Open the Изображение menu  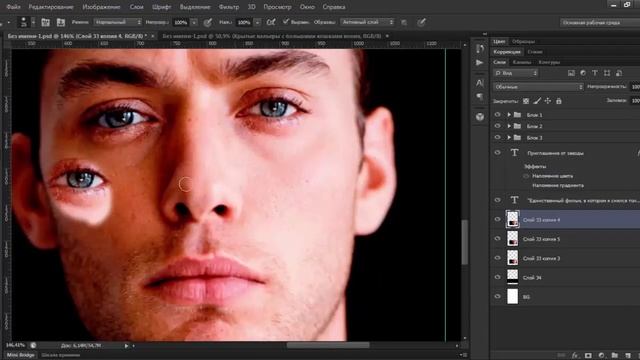[102, 7]
